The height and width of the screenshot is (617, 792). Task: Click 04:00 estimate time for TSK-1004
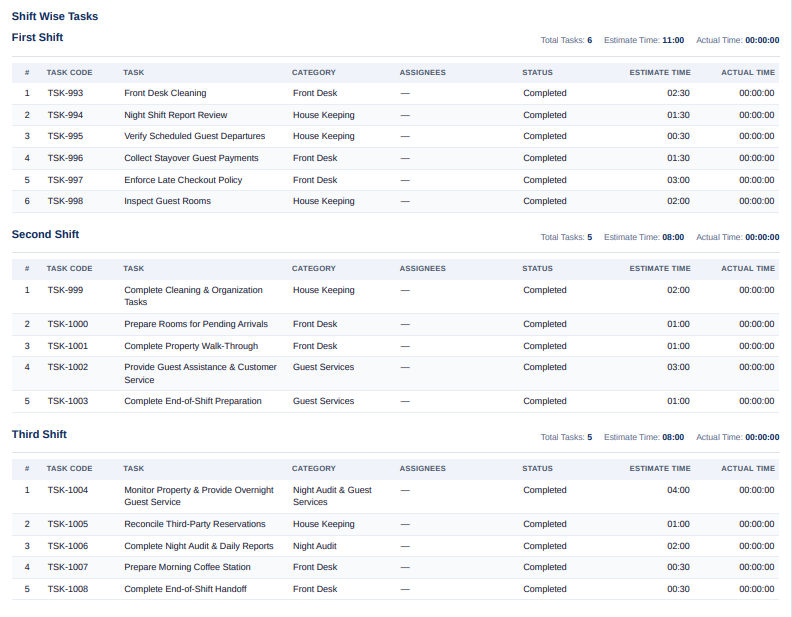coord(678,490)
